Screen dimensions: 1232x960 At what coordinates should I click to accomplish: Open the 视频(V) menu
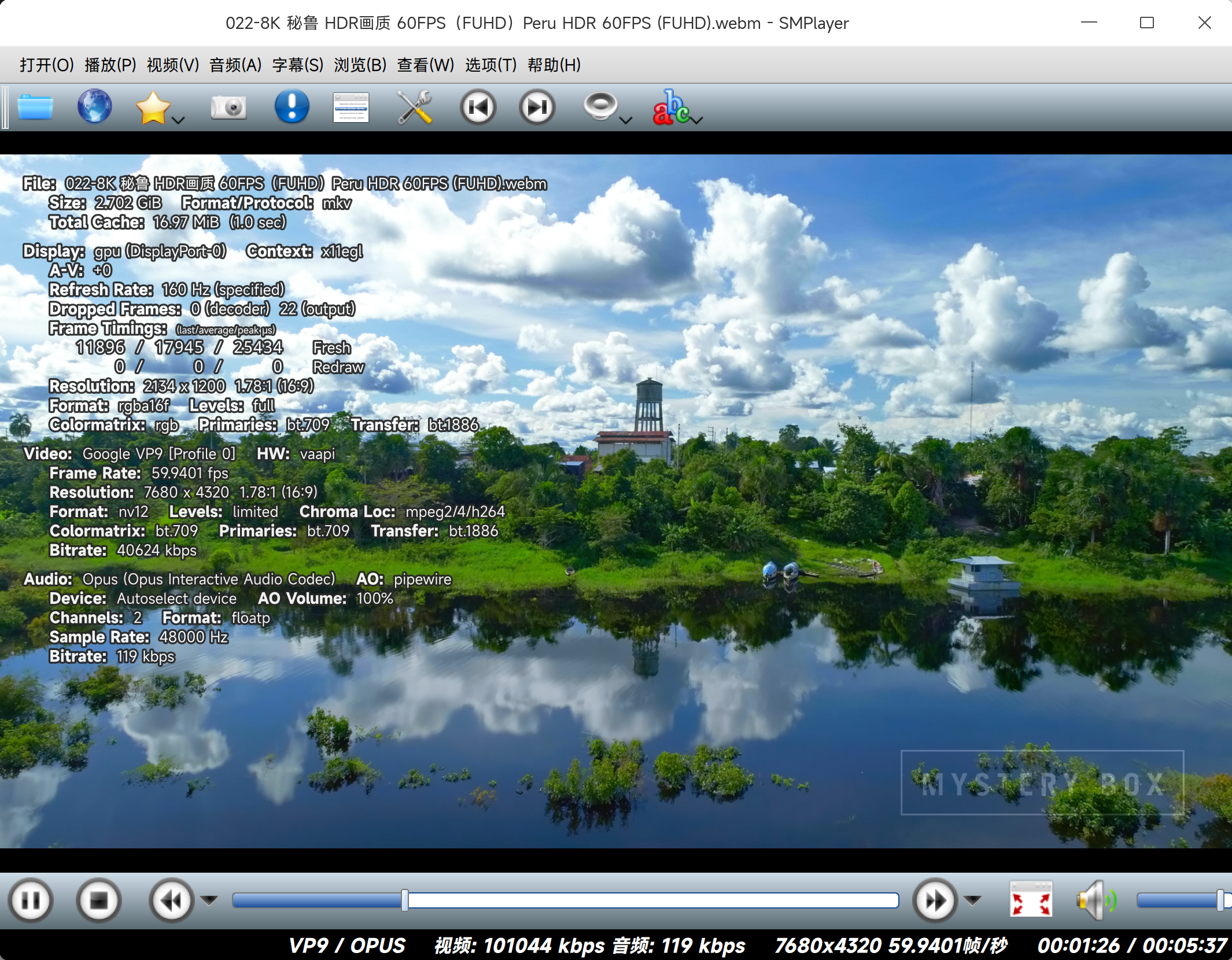[x=172, y=65]
